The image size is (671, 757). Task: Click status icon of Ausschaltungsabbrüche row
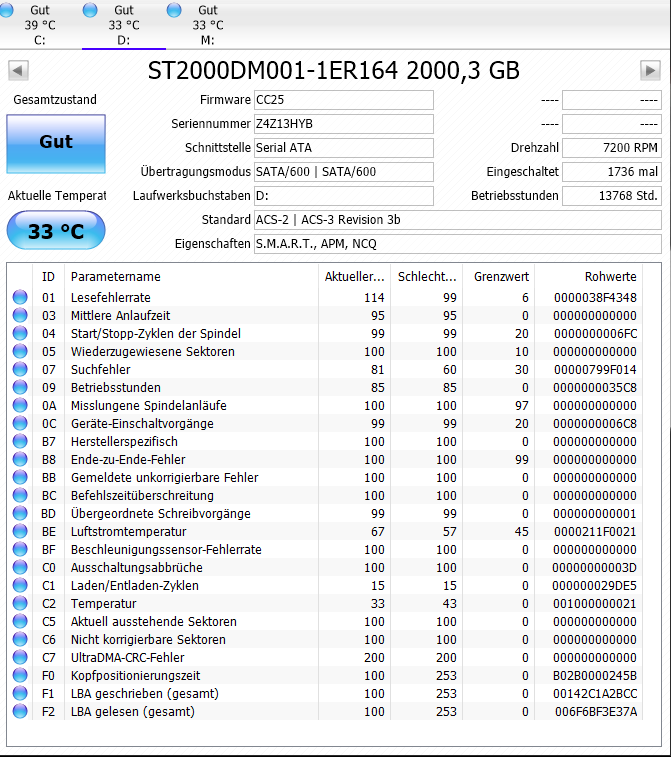(x=20, y=567)
